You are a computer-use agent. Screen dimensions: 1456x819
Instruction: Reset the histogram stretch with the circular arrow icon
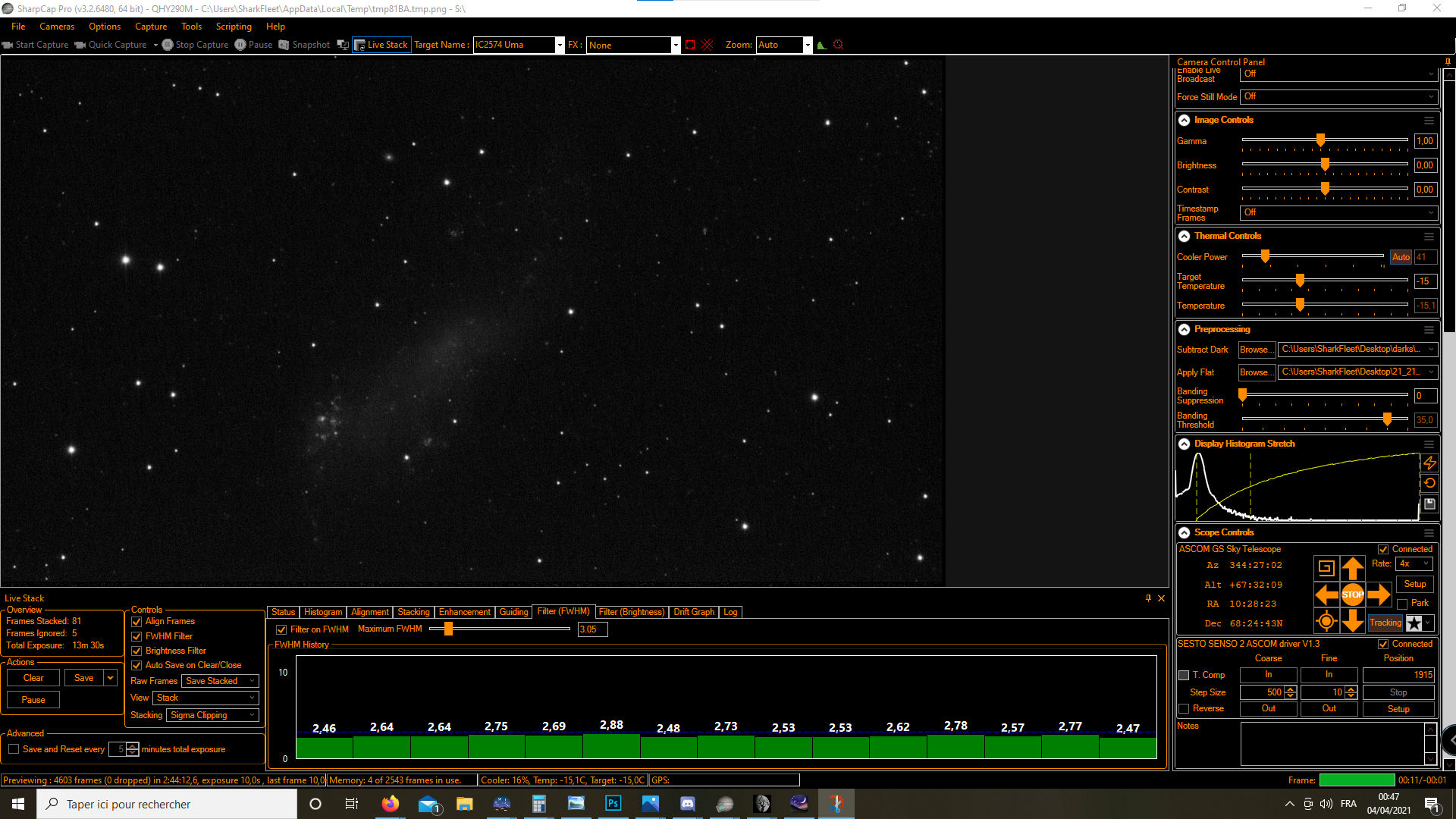click(x=1429, y=483)
